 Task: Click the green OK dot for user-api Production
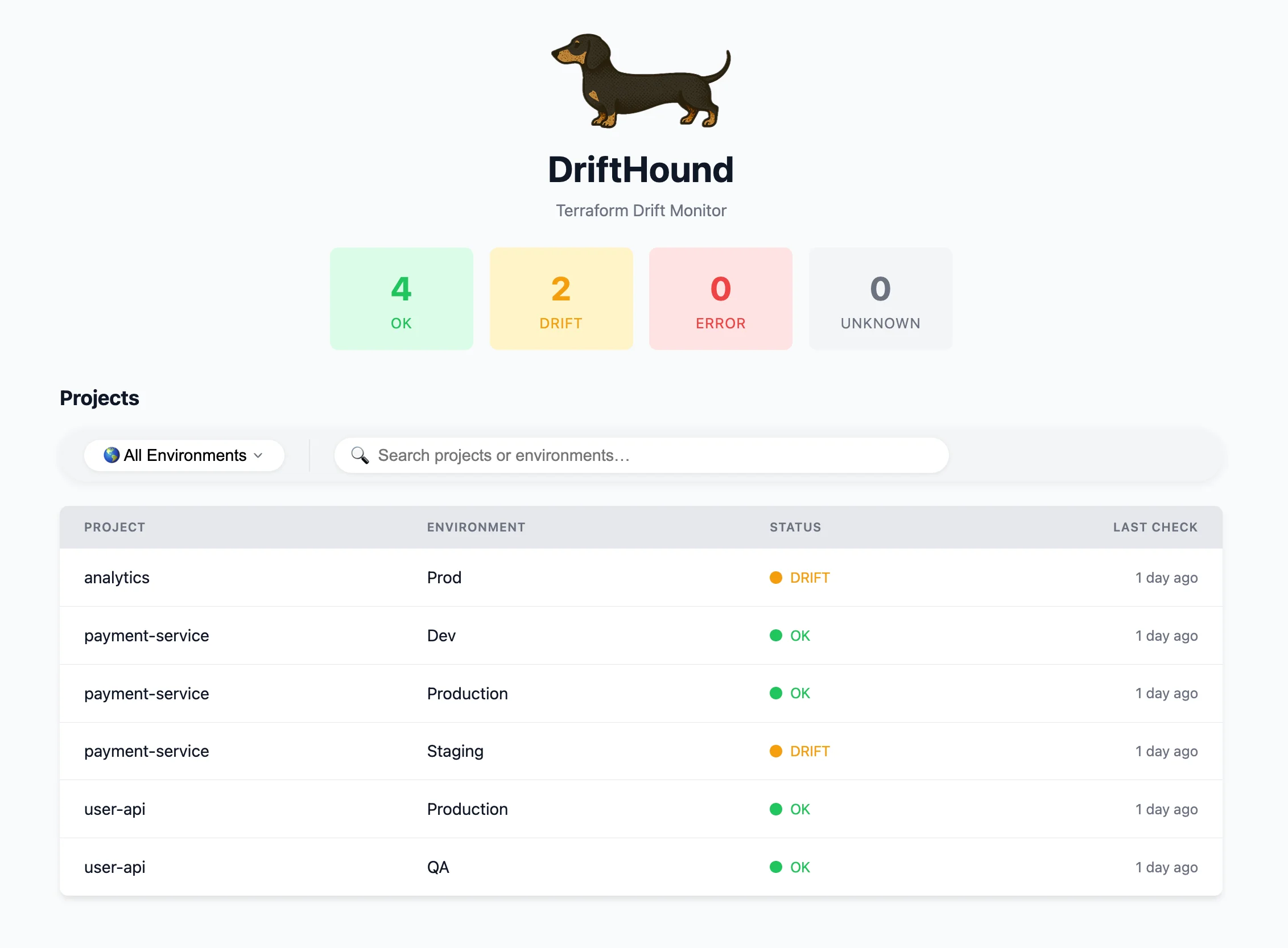click(775, 809)
